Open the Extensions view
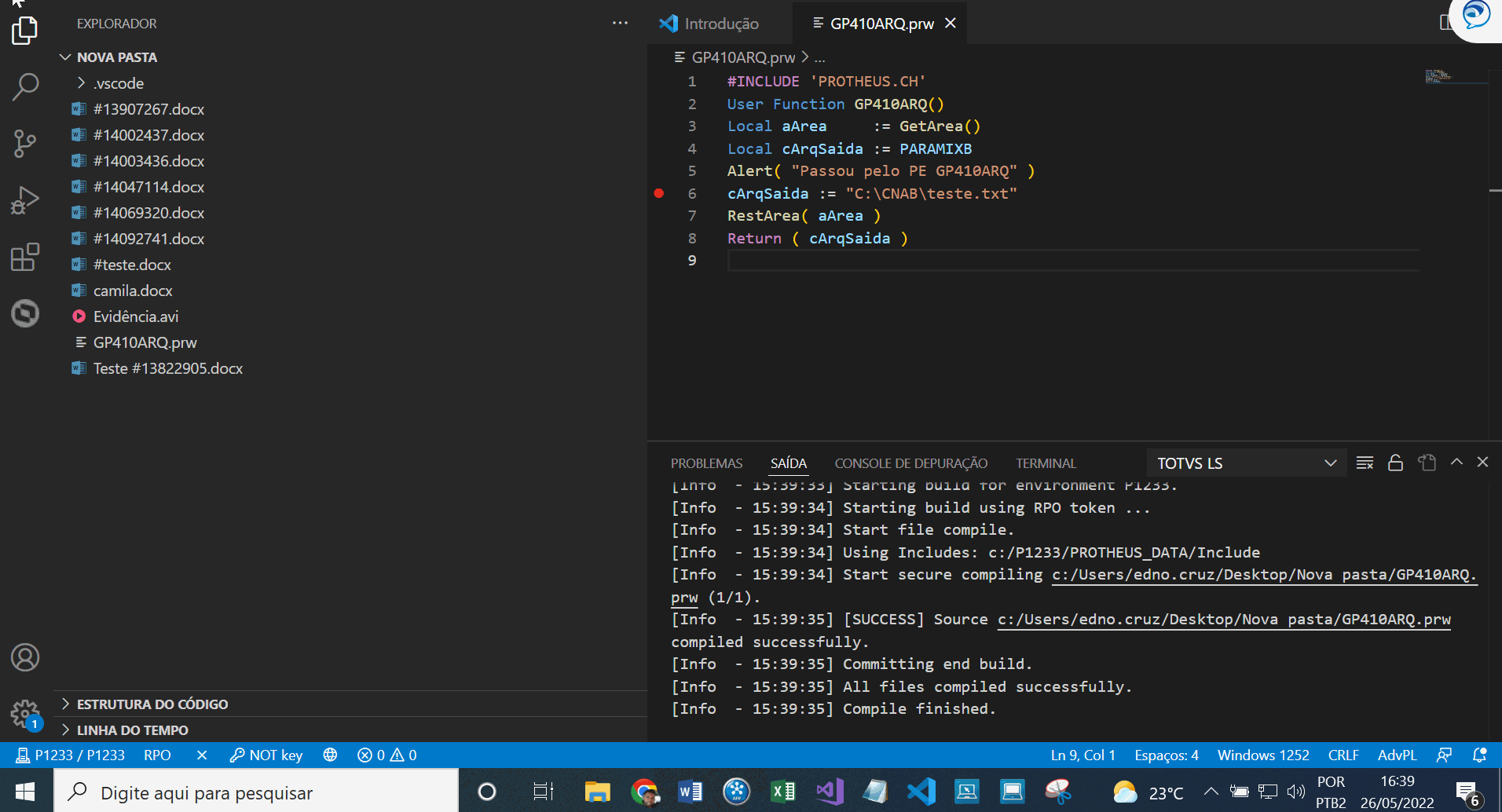The width and height of the screenshot is (1502, 812). click(25, 257)
